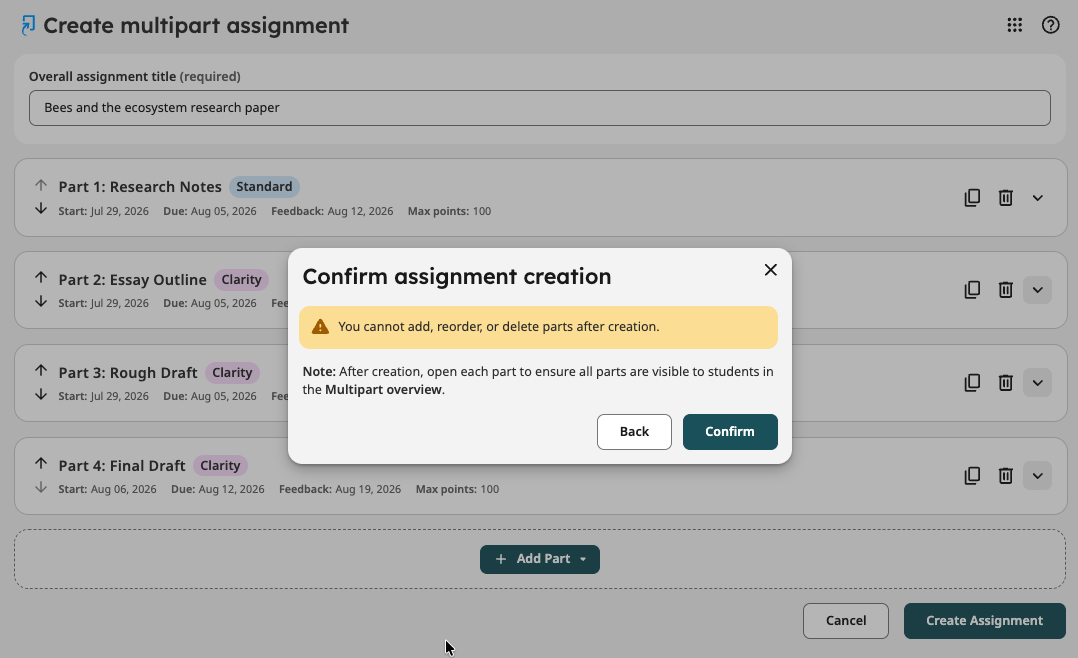Duplicate Part 2 Essay Outline
Image resolution: width=1078 pixels, height=658 pixels.
click(x=972, y=290)
